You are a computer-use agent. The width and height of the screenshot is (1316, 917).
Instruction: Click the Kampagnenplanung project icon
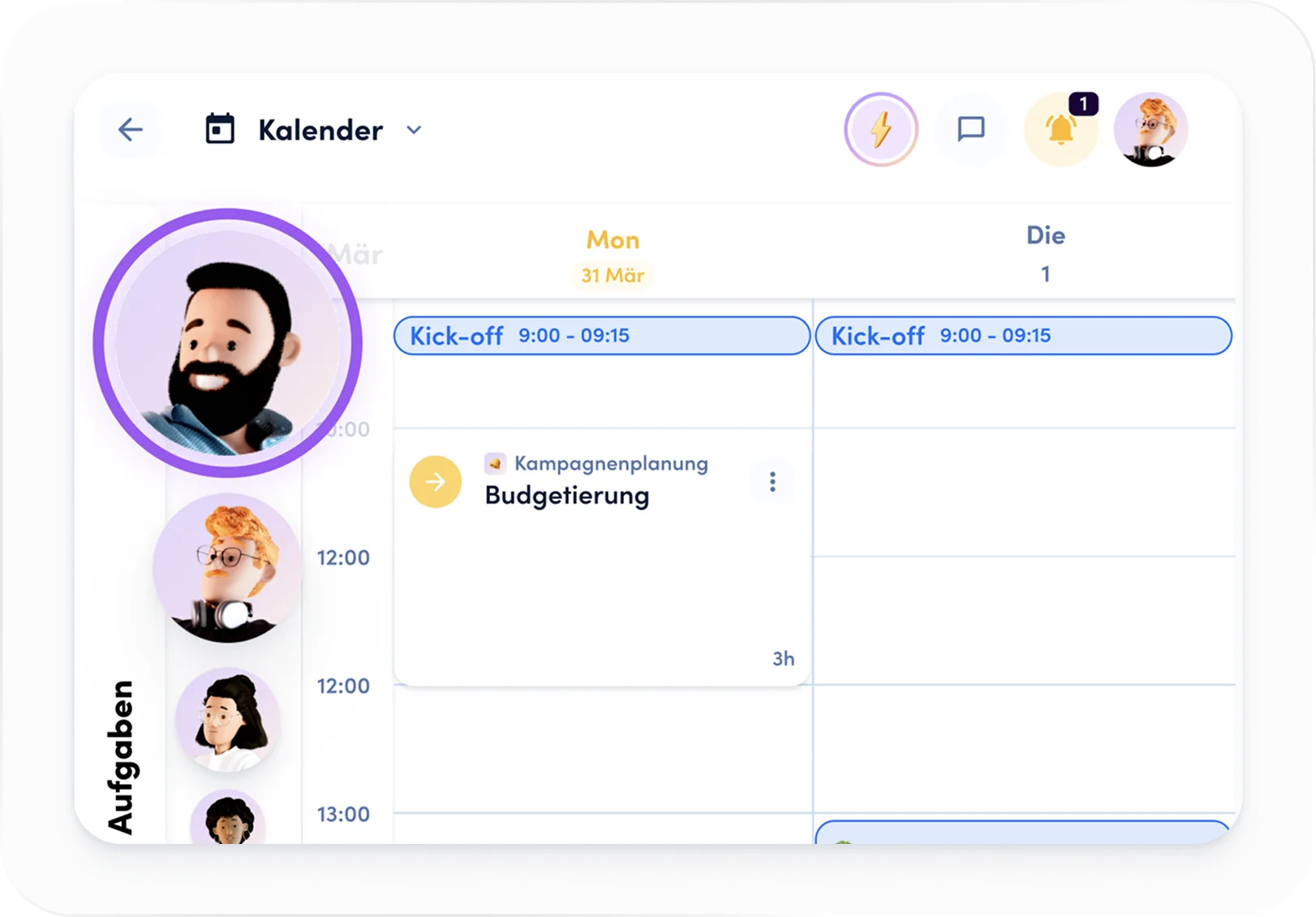[x=495, y=463]
